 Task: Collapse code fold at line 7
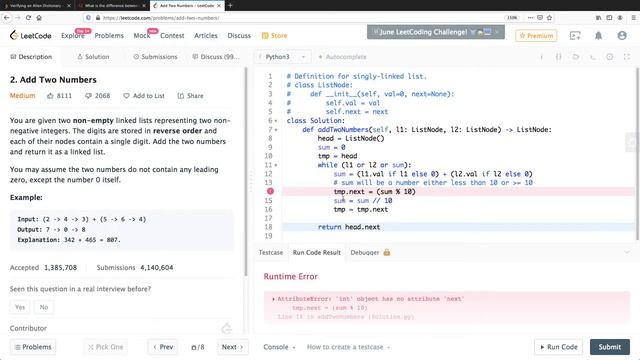276,130
